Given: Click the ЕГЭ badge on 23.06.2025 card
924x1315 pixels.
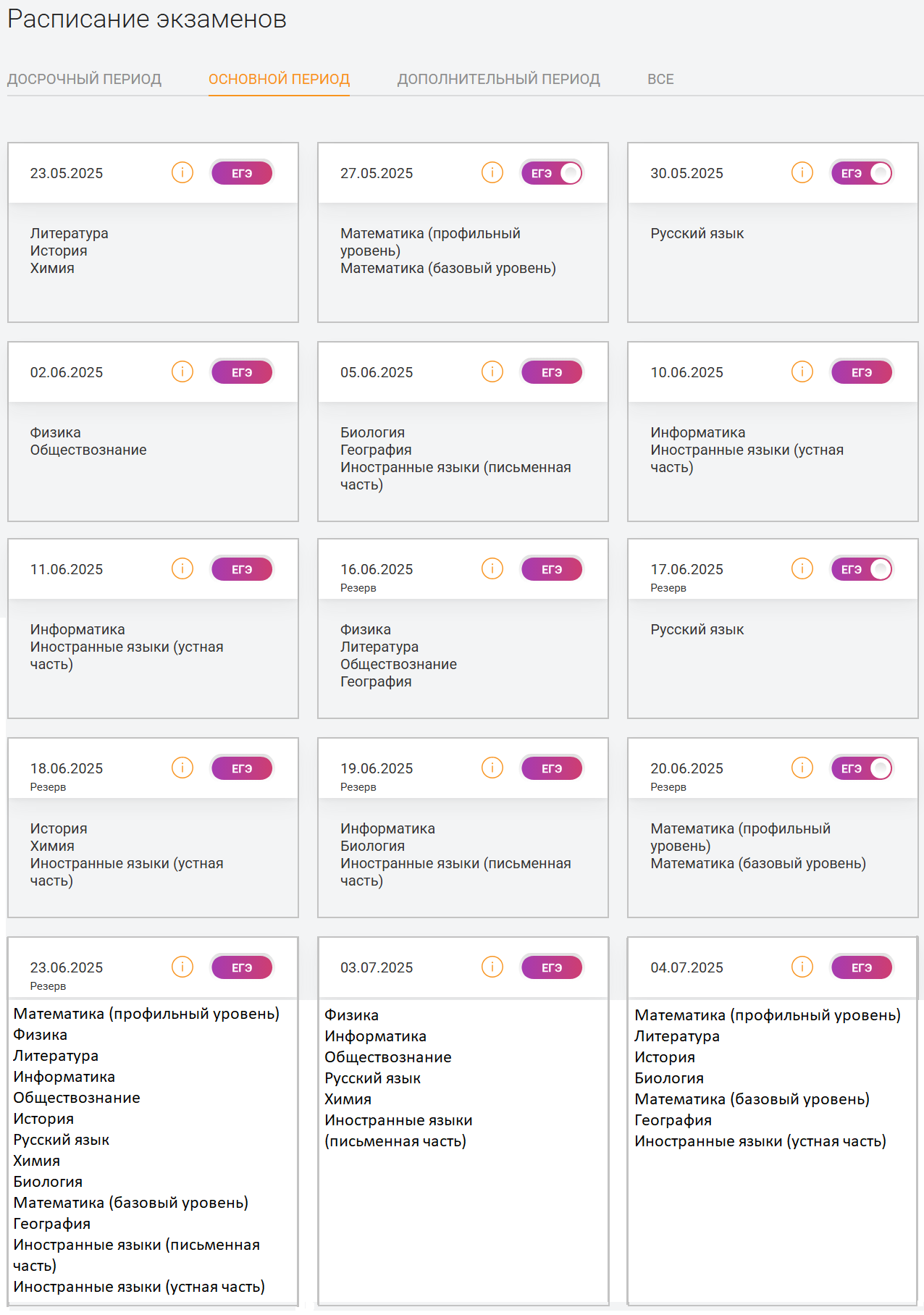Looking at the screenshot, I should tap(242, 967).
